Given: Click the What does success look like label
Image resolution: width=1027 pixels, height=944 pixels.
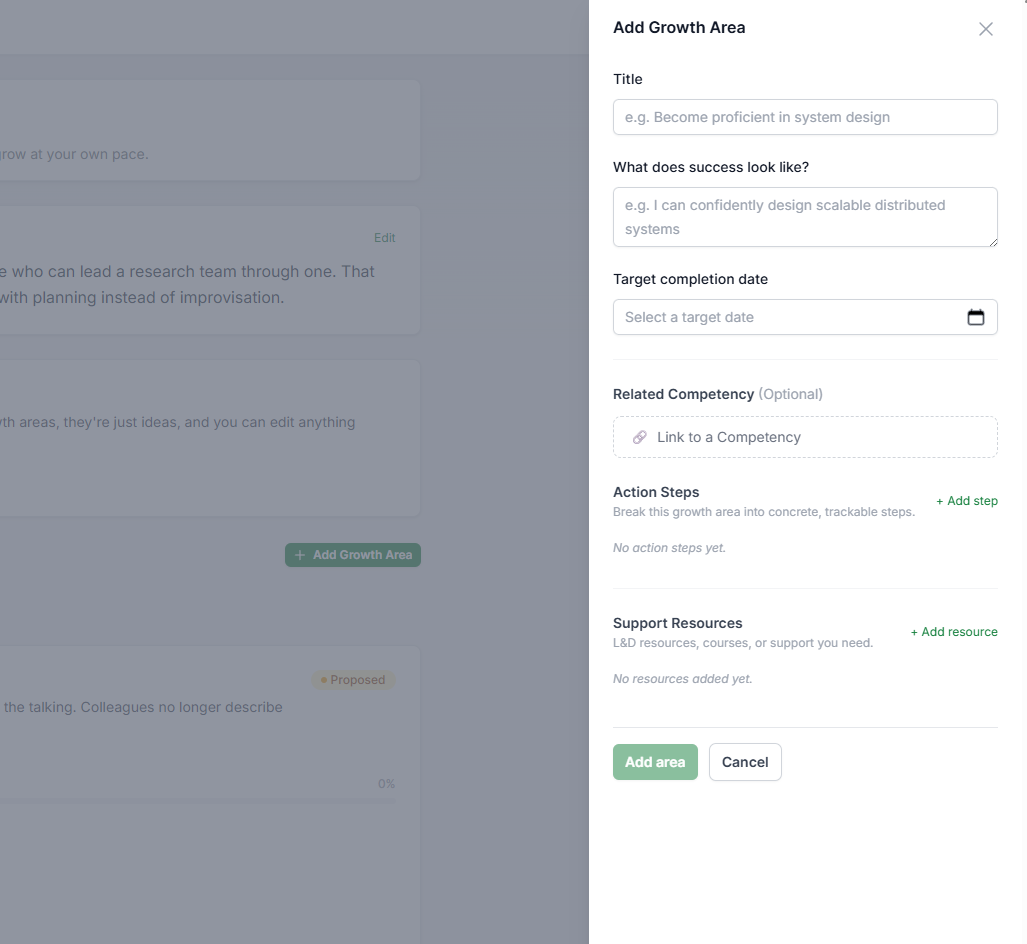Looking at the screenshot, I should coord(711,167).
